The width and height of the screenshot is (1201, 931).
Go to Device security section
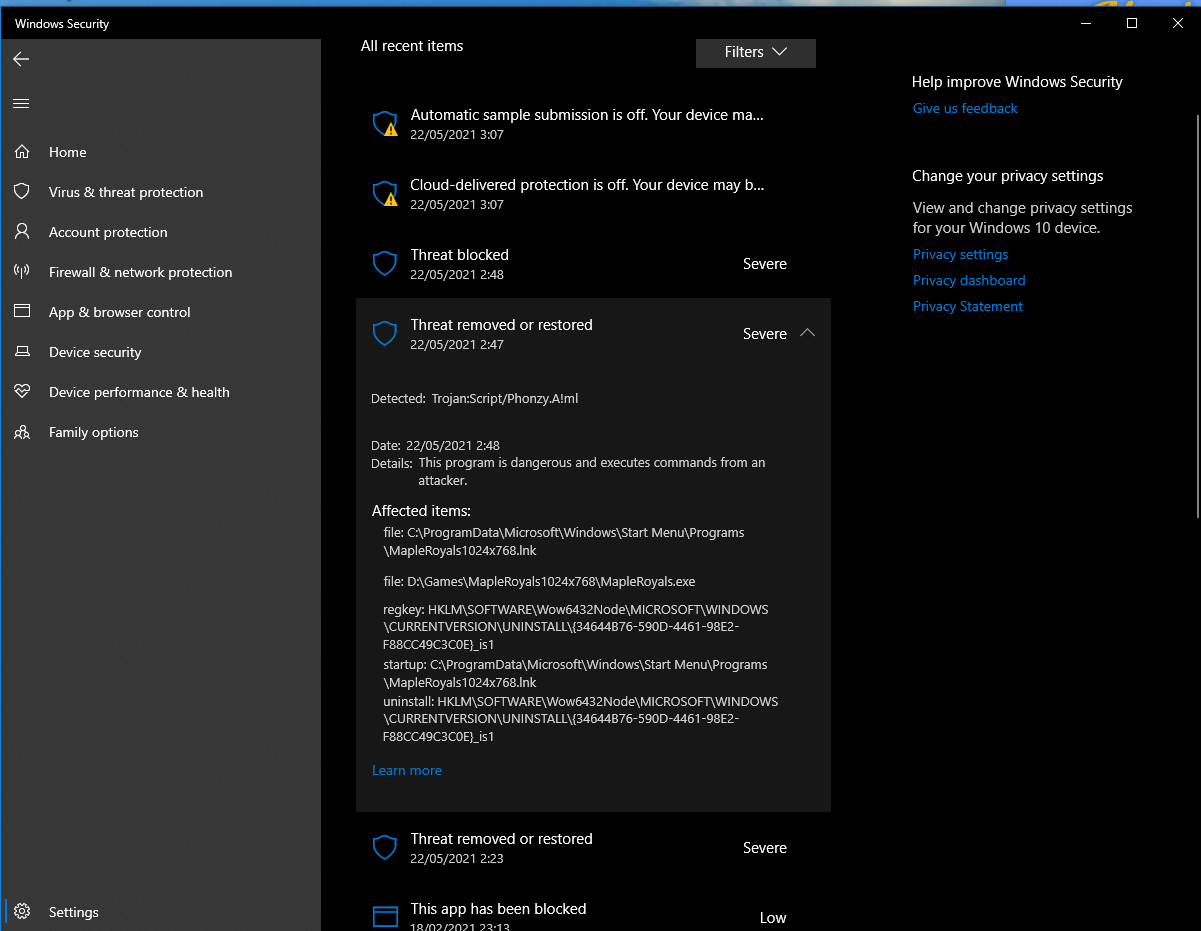(x=95, y=352)
